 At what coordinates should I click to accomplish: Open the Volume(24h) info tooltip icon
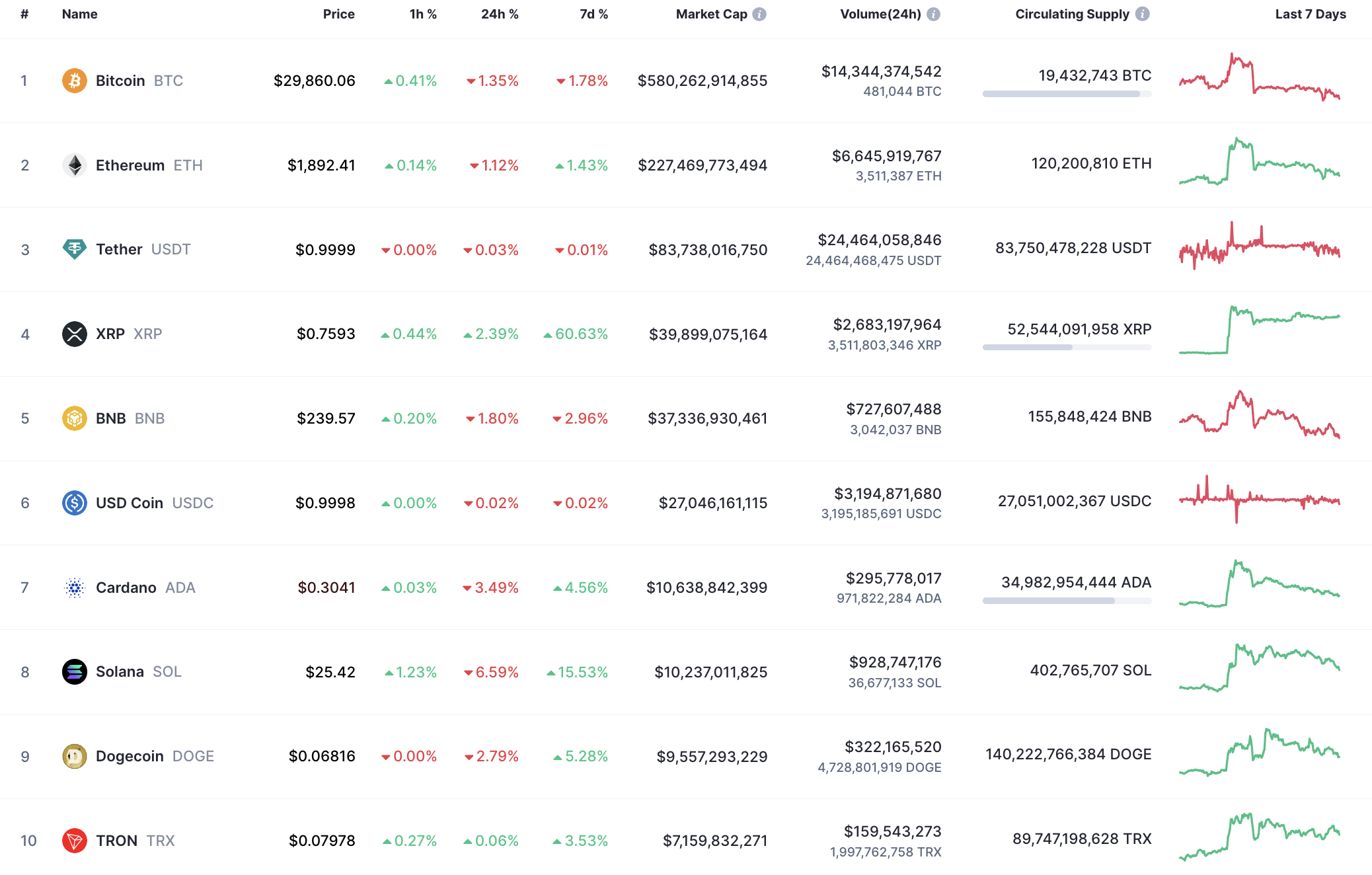tap(934, 13)
